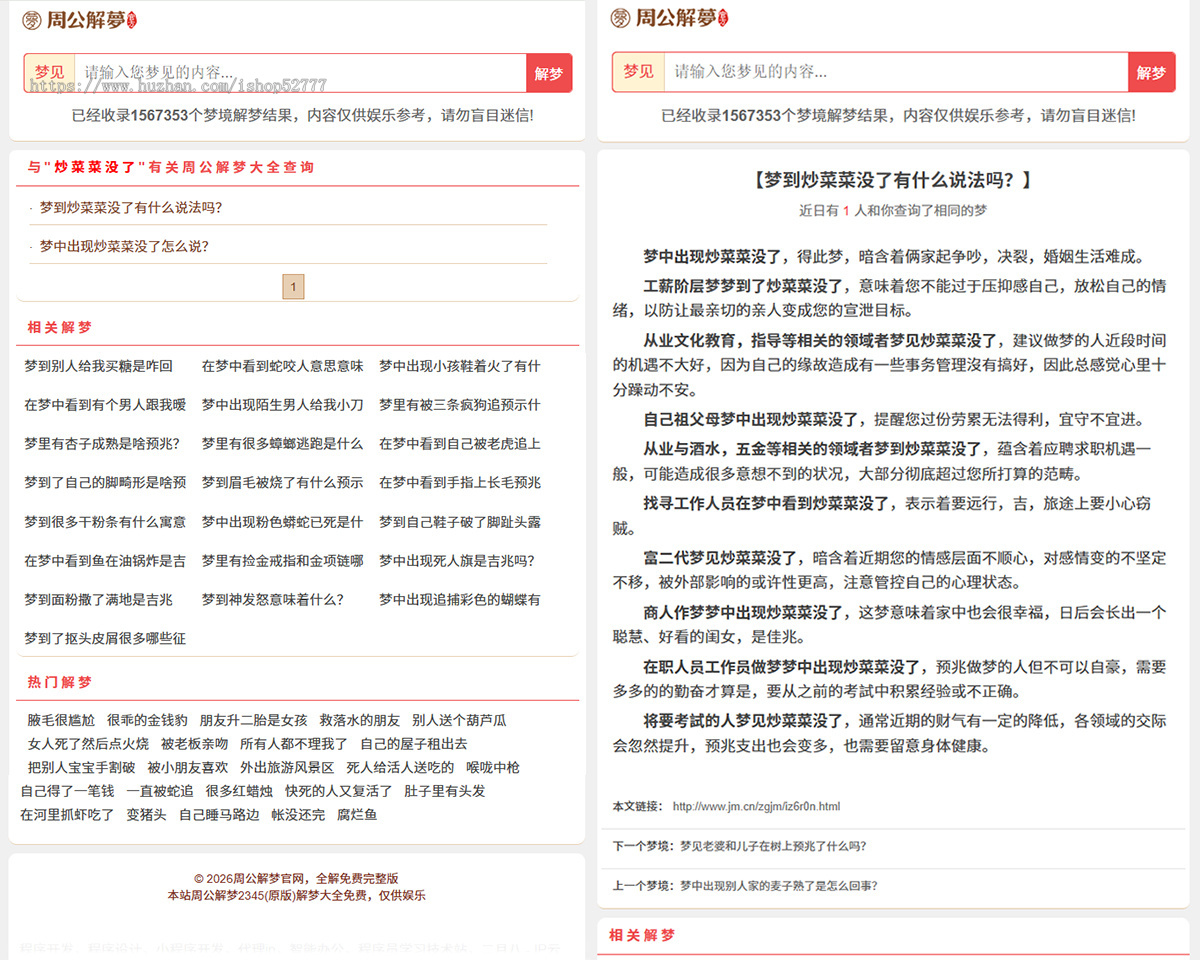The image size is (1200, 960).
Task: Open hot dream 死人给活人送吃的
Action: tap(400, 768)
